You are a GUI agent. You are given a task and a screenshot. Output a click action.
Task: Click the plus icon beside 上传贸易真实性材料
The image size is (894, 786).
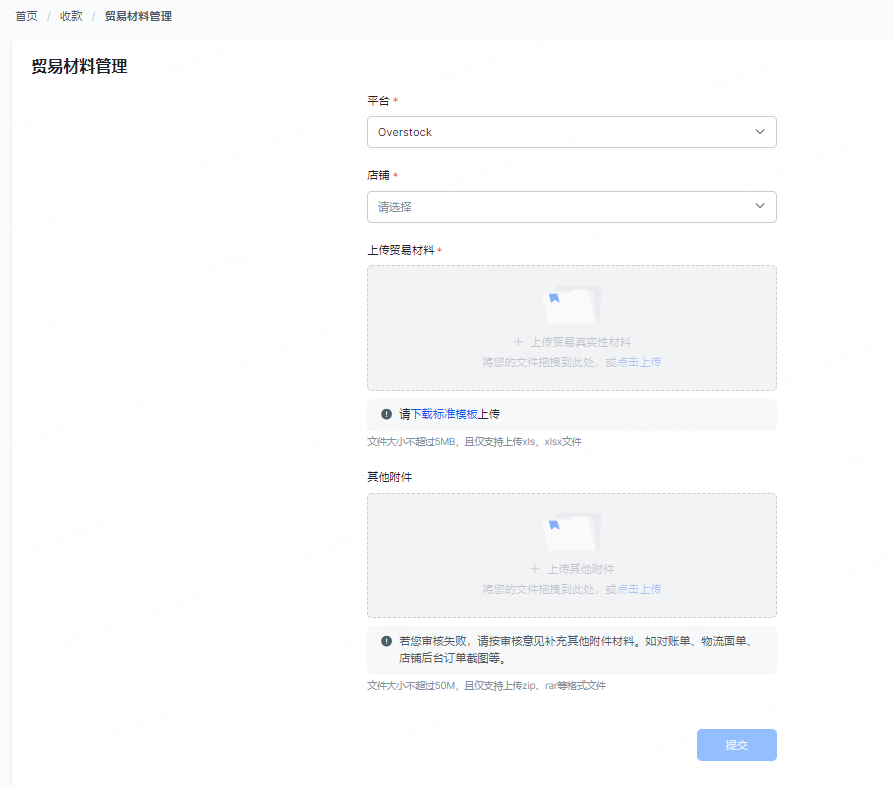518,342
